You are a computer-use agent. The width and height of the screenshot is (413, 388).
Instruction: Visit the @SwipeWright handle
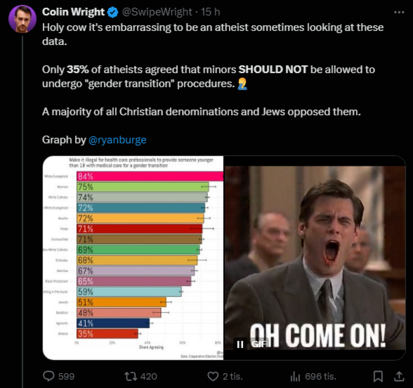(x=157, y=12)
